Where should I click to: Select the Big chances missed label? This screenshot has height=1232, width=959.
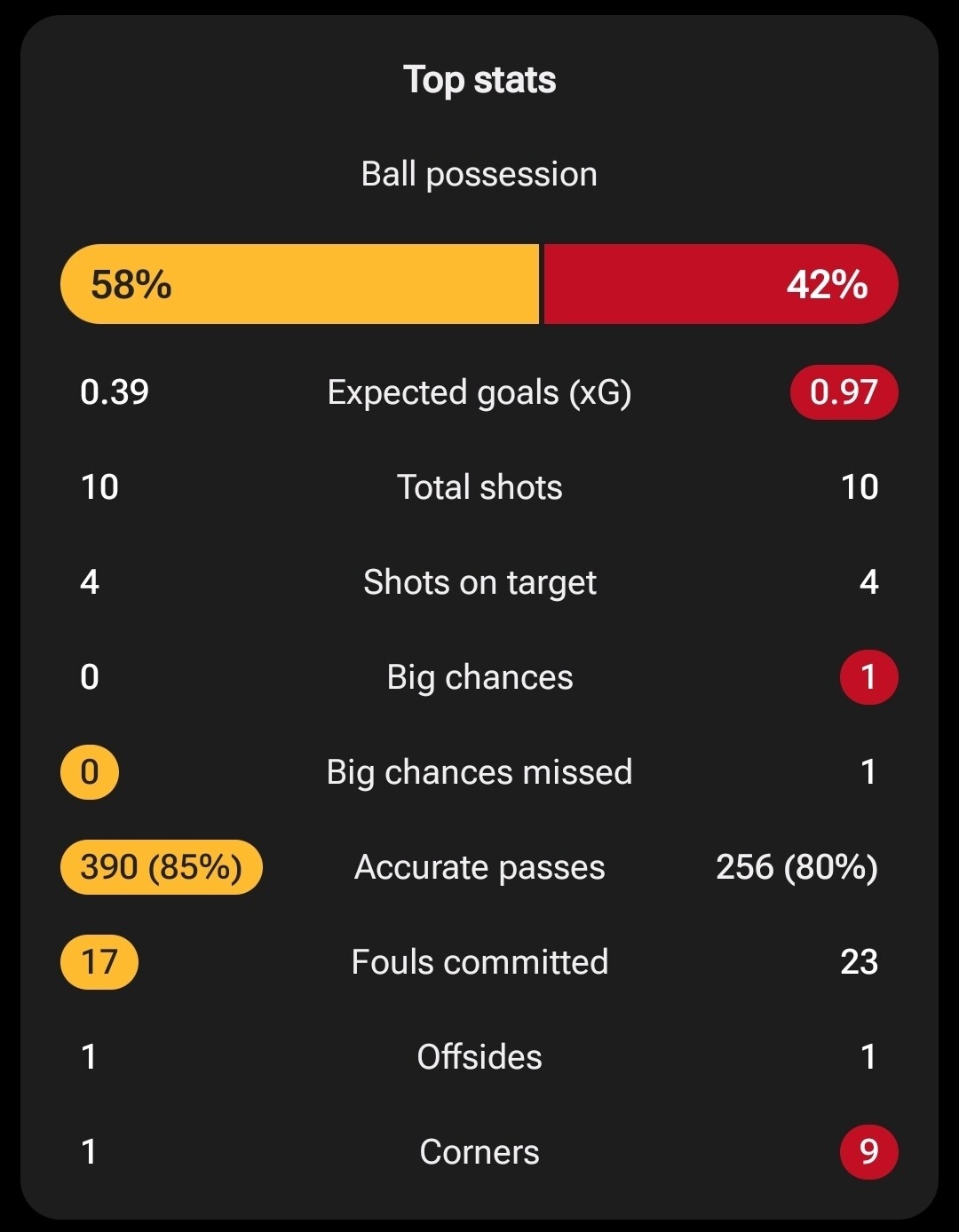479,772
